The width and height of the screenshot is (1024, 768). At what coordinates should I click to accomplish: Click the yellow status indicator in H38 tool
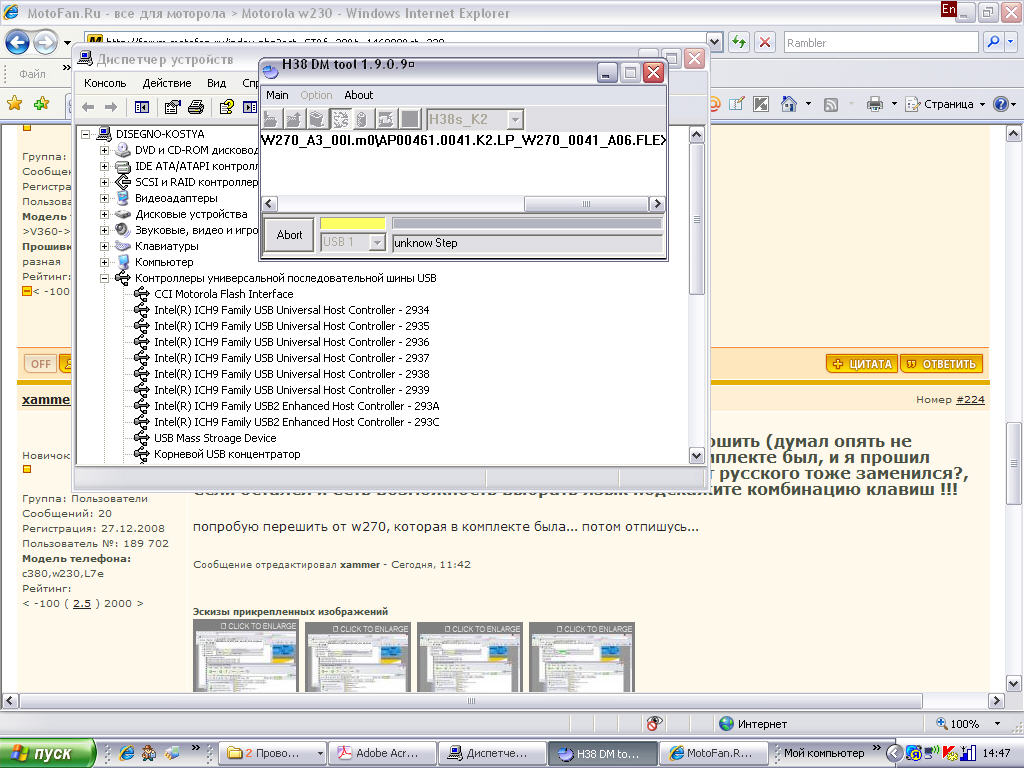pyautogui.click(x=353, y=223)
